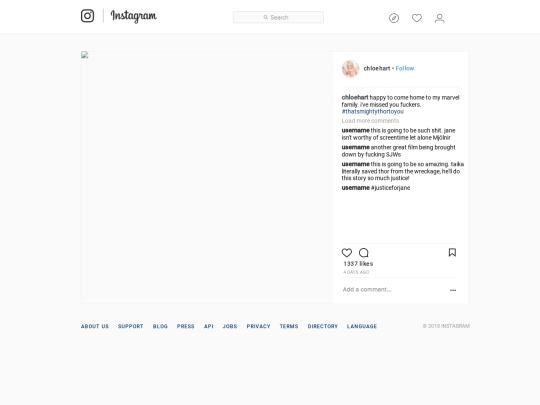Open the 1337 likes list
The width and height of the screenshot is (540, 405).
358,264
